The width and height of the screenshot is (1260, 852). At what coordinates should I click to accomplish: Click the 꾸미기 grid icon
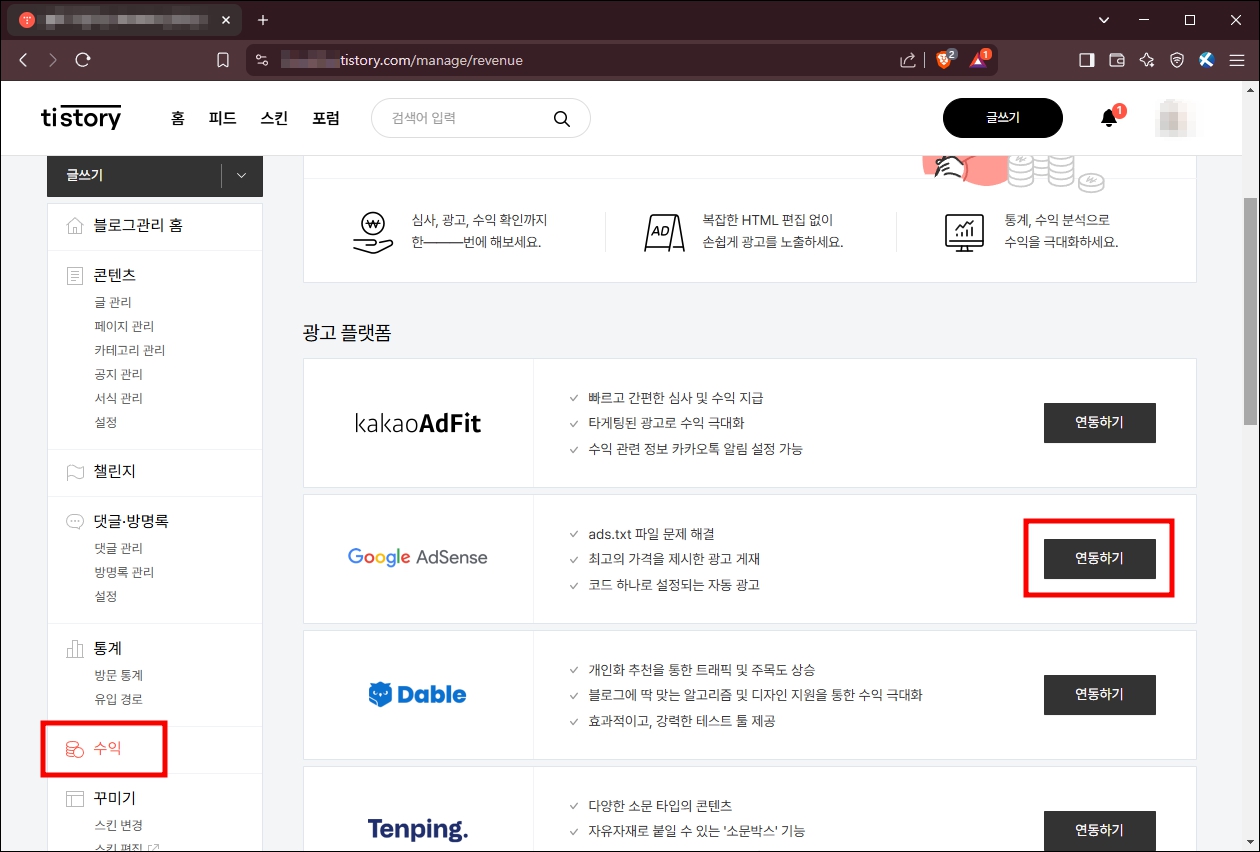point(75,797)
